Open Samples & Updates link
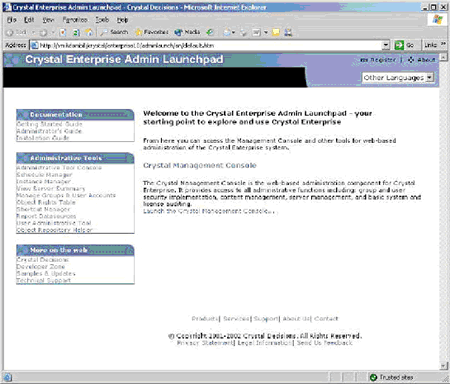Screen dimensions: 450x384 coord(46,274)
